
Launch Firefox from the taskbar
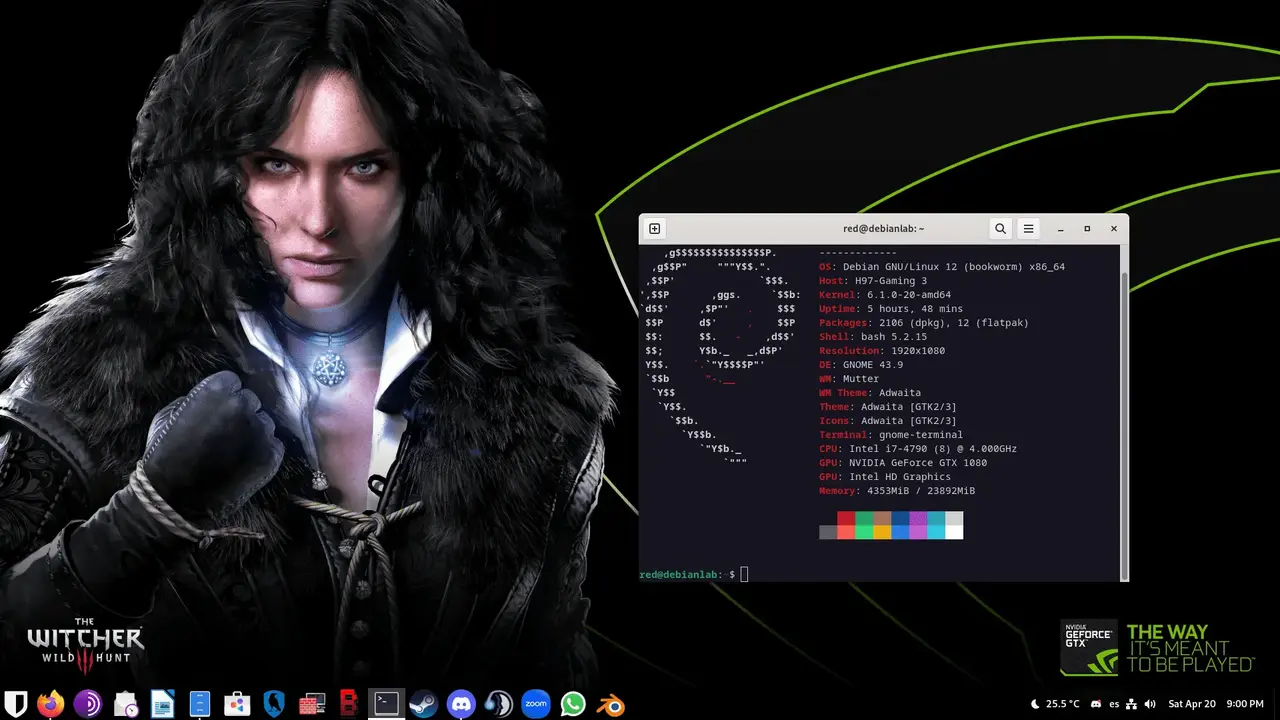coord(51,704)
